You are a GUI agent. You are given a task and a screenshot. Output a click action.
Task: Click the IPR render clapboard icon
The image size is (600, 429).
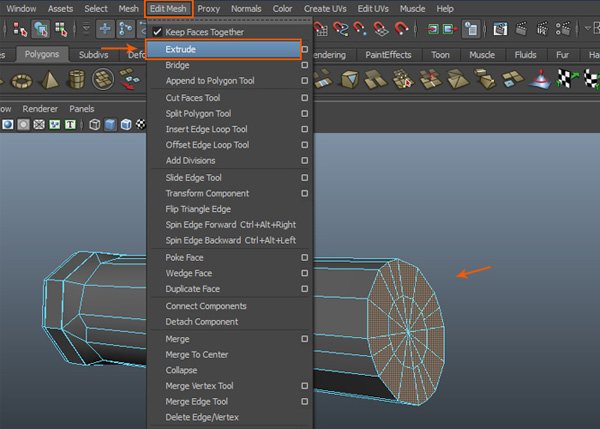click(542, 29)
